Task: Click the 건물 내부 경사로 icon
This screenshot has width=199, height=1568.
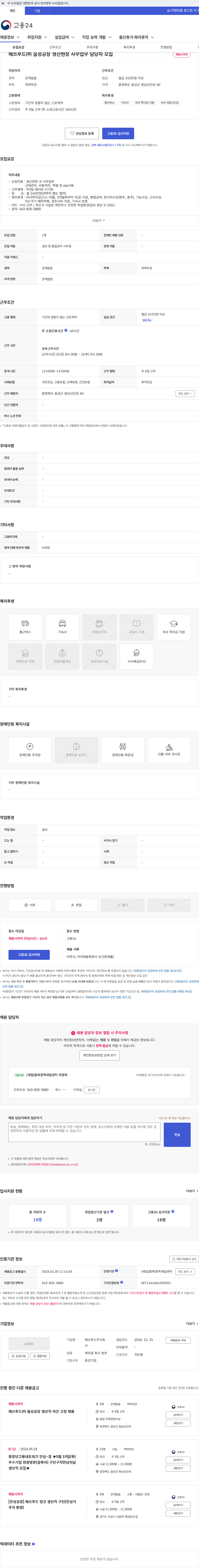Action: click(169, 750)
